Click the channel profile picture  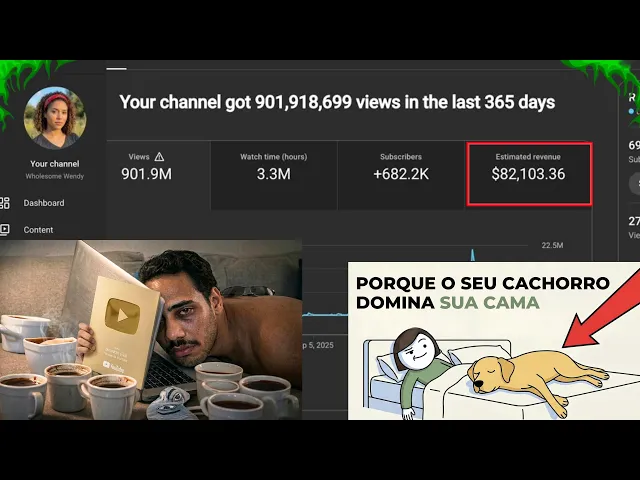click(x=55, y=118)
